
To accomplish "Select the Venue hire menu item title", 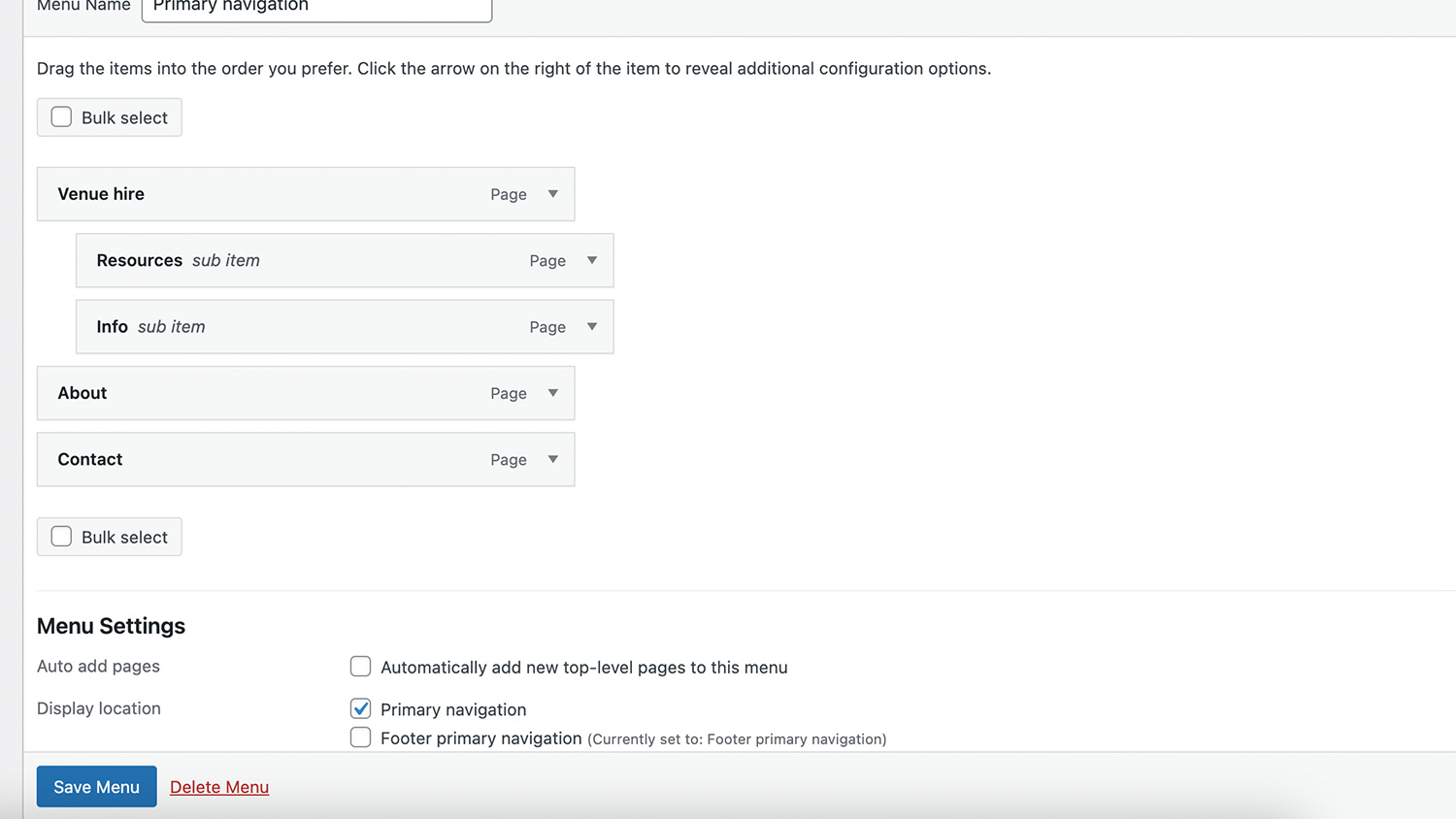I will (x=101, y=194).
